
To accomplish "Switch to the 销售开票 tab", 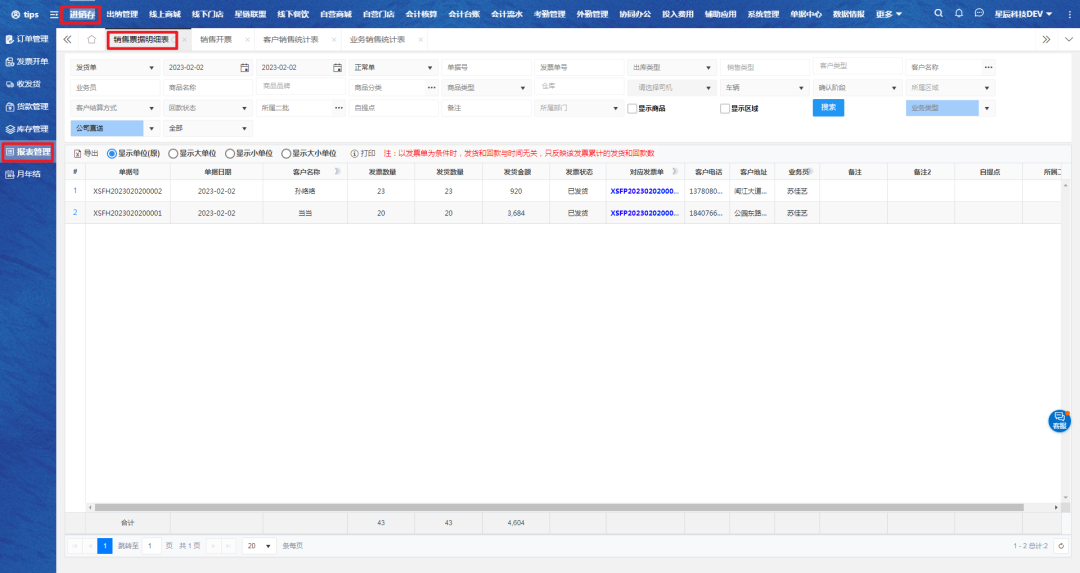I will (215, 40).
